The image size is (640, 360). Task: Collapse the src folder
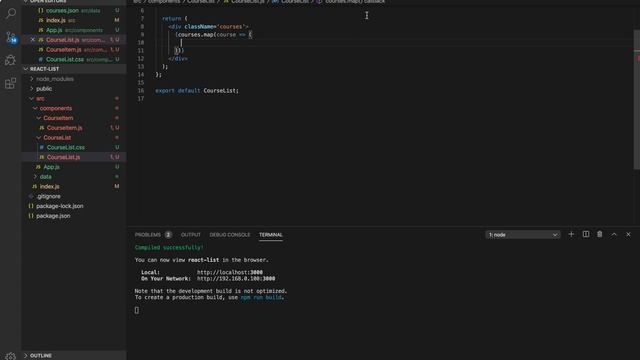tap(73, 98)
